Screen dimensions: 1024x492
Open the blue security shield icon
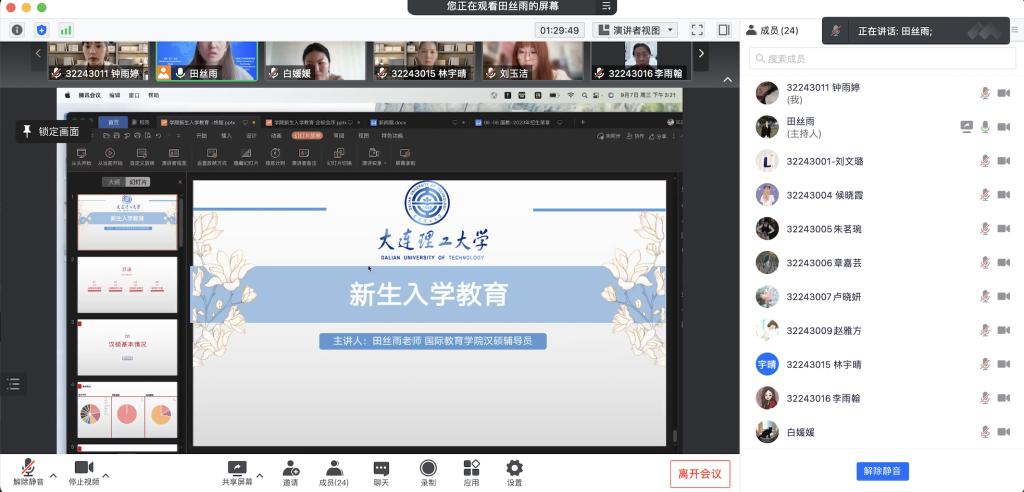tap(41, 30)
